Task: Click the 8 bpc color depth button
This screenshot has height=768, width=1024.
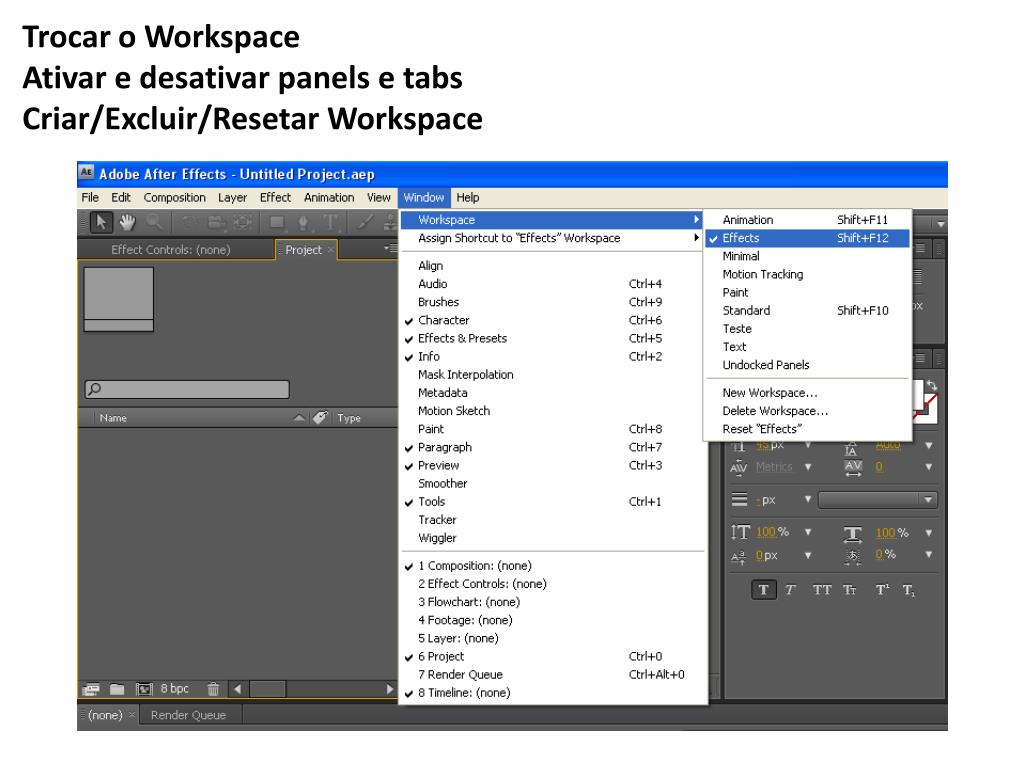Action: (174, 688)
